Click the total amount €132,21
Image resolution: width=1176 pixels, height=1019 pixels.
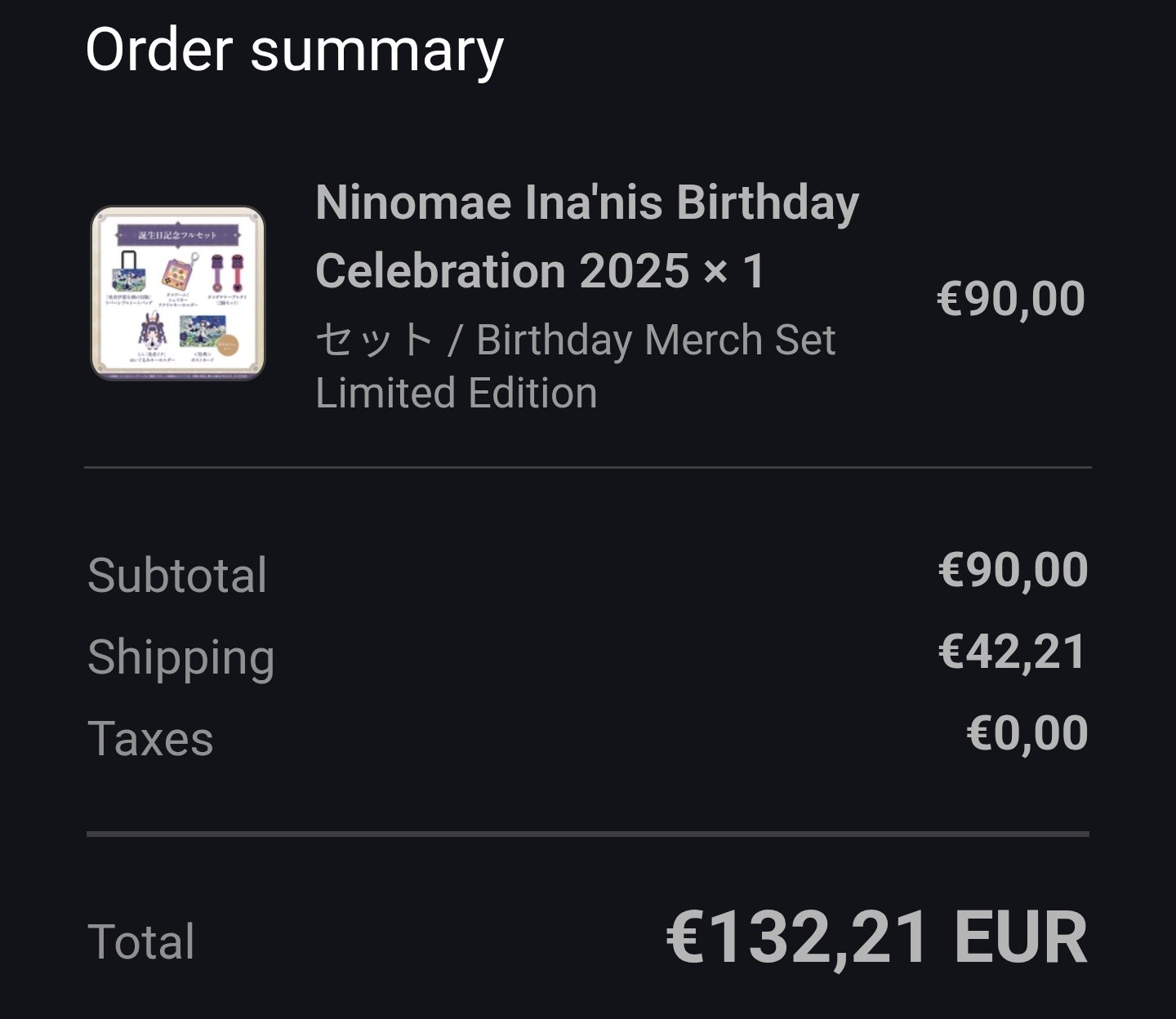(x=796, y=937)
